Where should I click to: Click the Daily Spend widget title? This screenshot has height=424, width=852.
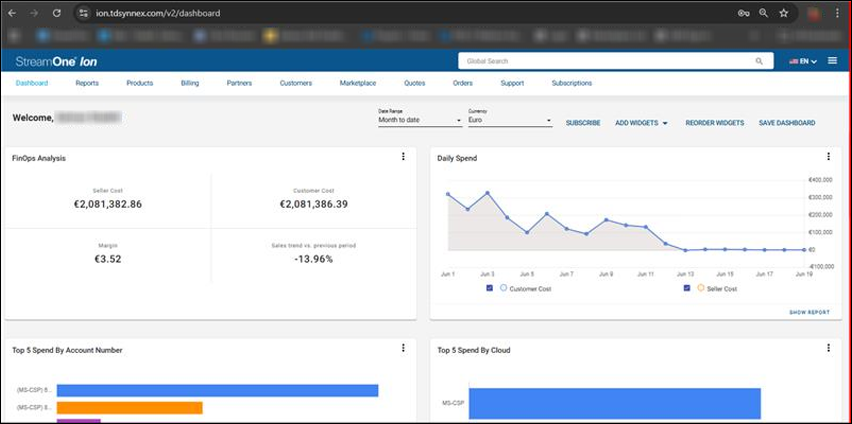(458, 158)
